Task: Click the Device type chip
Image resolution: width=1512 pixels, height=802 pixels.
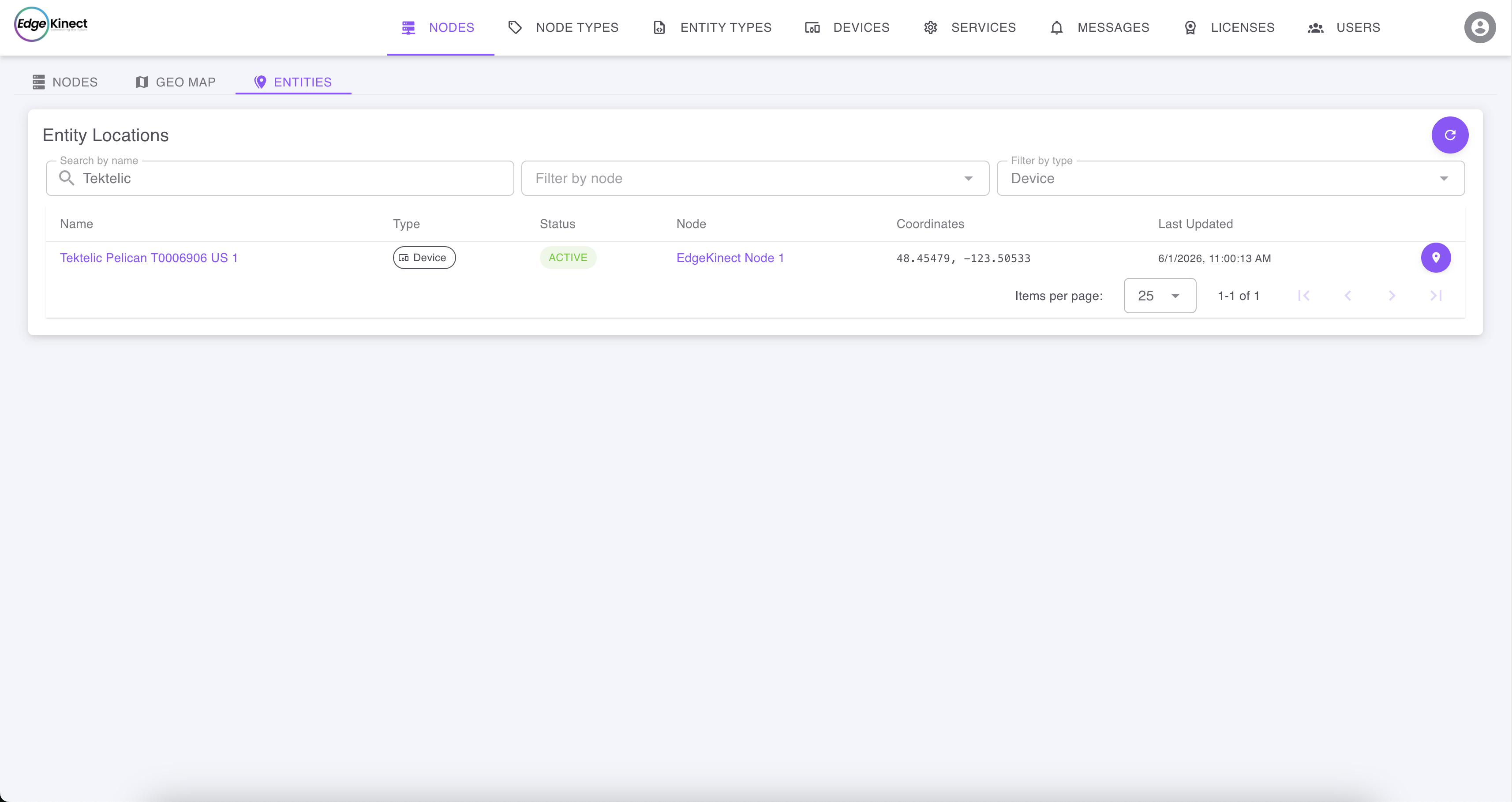Action: tap(424, 258)
